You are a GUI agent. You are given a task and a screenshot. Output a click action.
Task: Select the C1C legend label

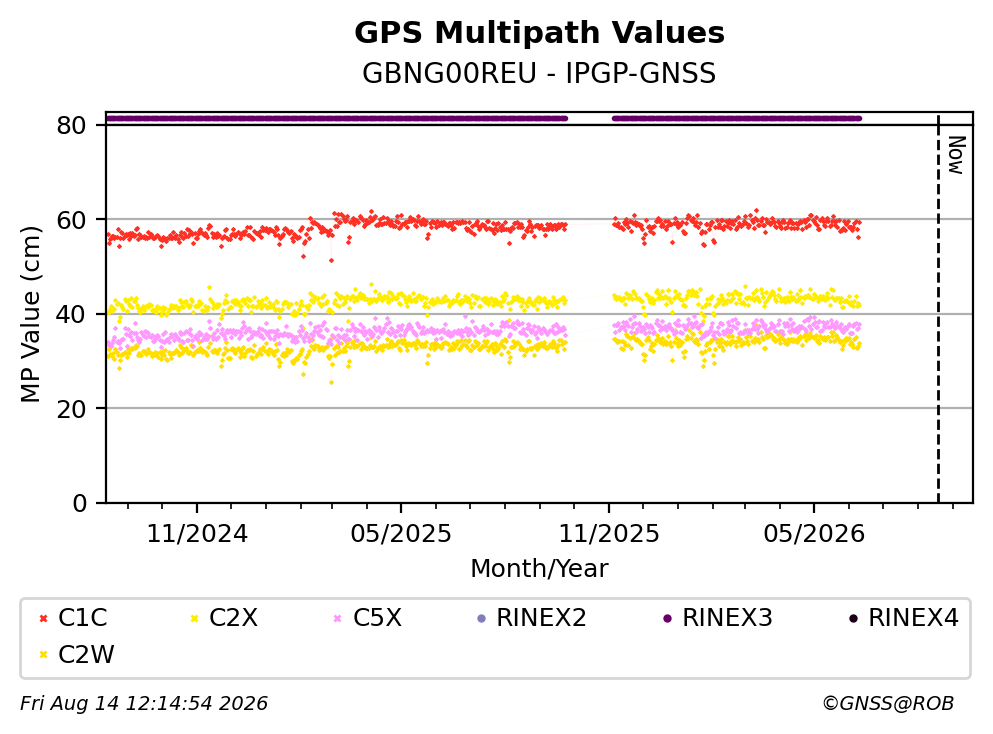[82, 617]
